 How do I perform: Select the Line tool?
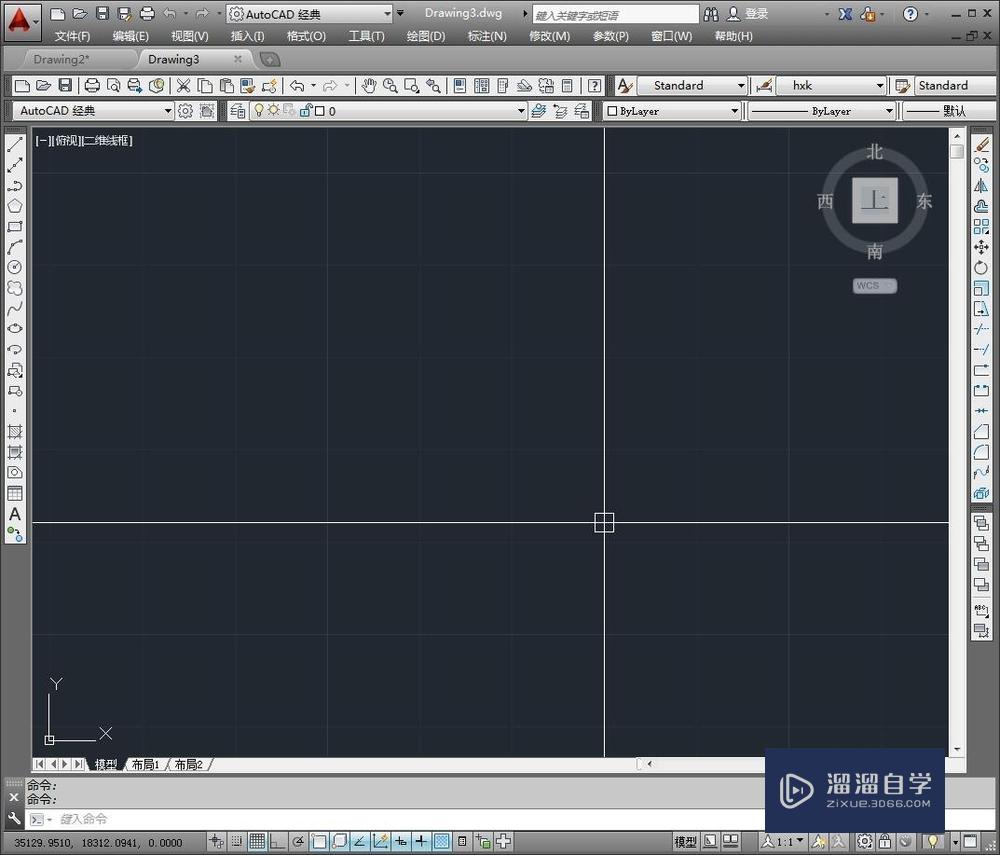pos(14,142)
